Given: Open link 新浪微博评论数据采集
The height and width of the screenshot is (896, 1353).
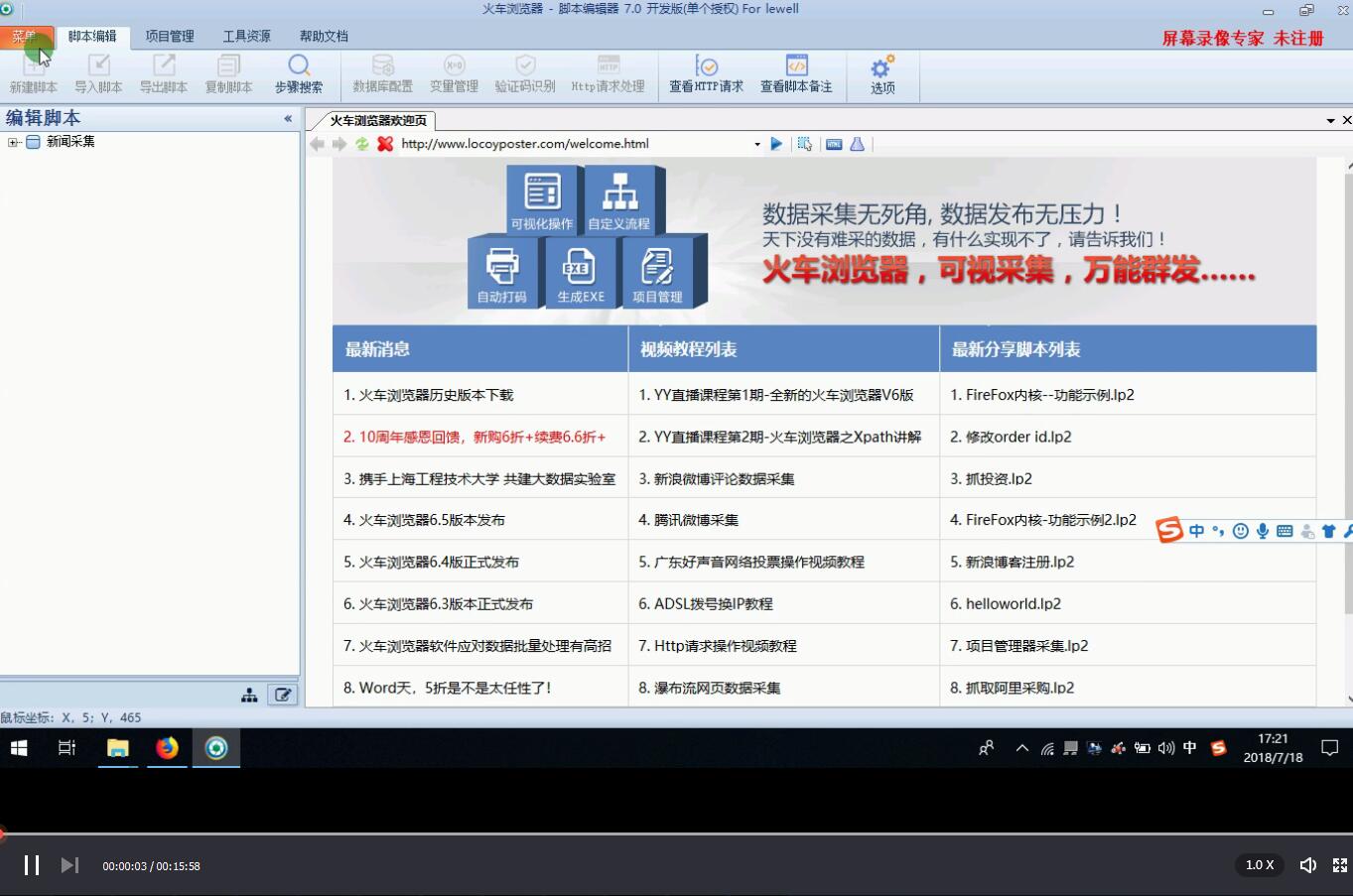Looking at the screenshot, I should coord(724,478).
